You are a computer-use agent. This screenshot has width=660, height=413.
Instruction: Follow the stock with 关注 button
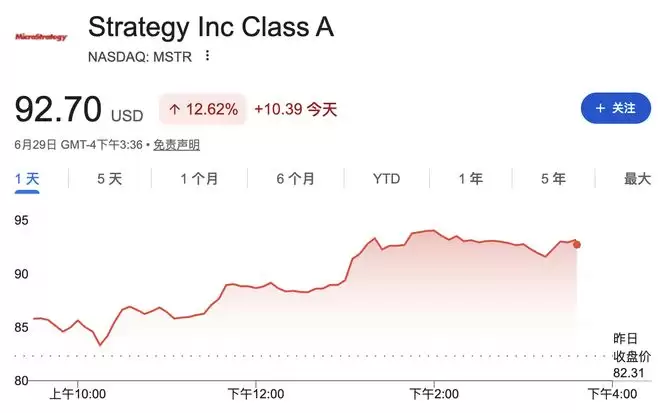point(616,108)
